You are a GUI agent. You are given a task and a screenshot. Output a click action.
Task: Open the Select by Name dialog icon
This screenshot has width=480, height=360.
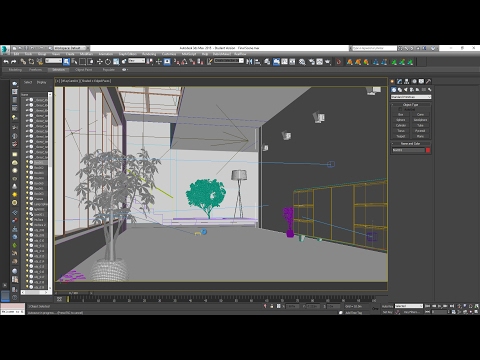[74, 62]
